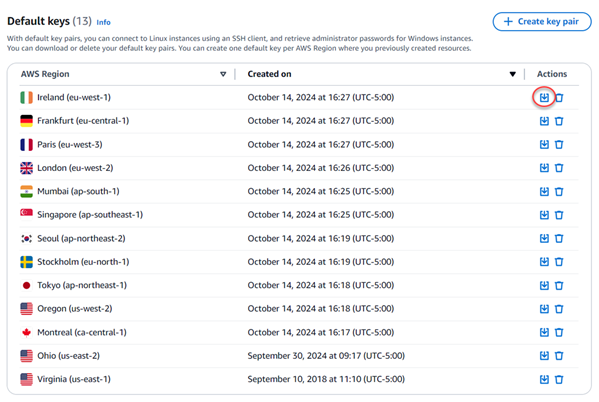The image size is (599, 402).
Task: Select the Mumbai (ap-south-1) region name
Action: coord(78,191)
